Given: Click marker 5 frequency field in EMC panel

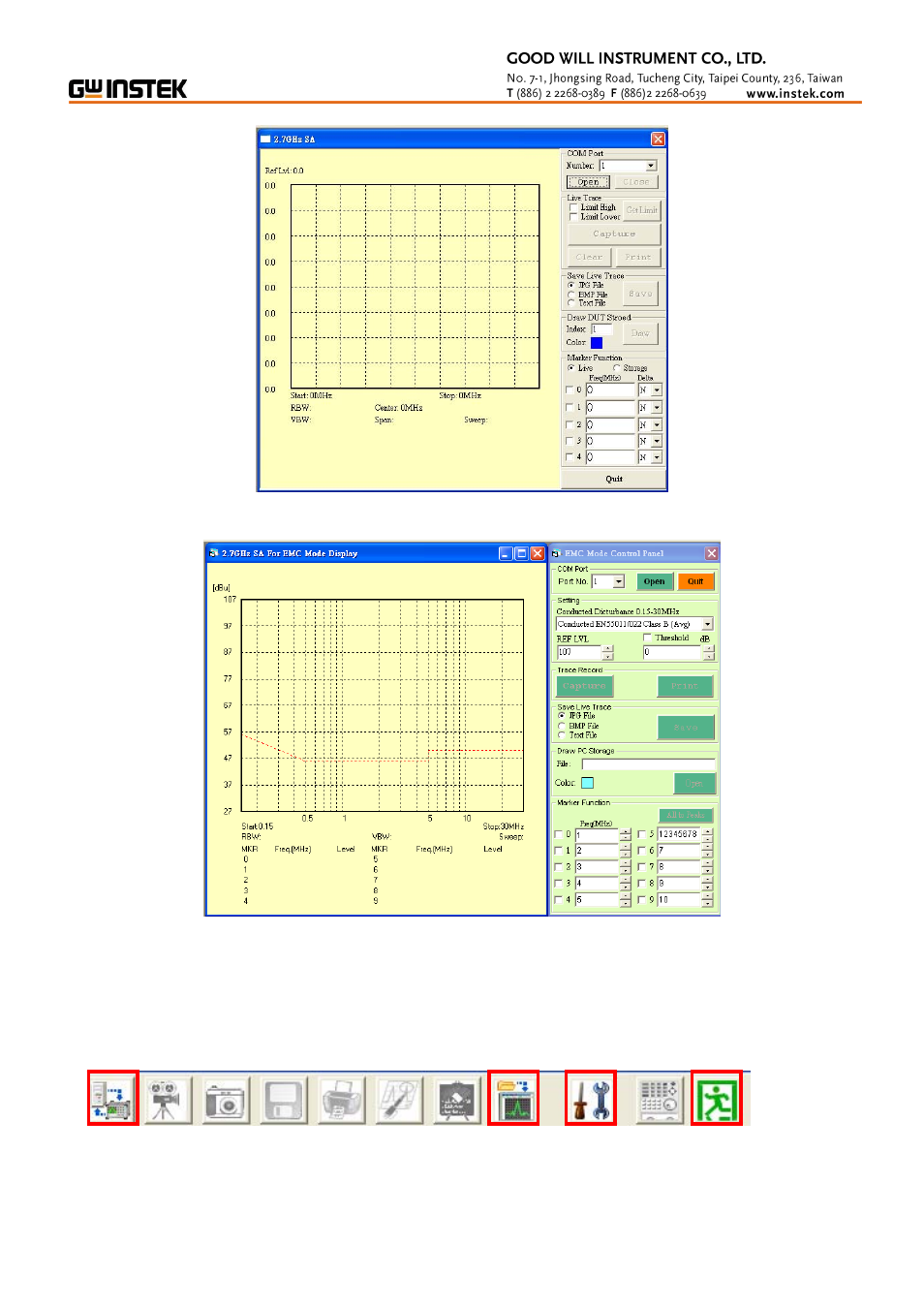Looking at the screenshot, I should click(679, 834).
